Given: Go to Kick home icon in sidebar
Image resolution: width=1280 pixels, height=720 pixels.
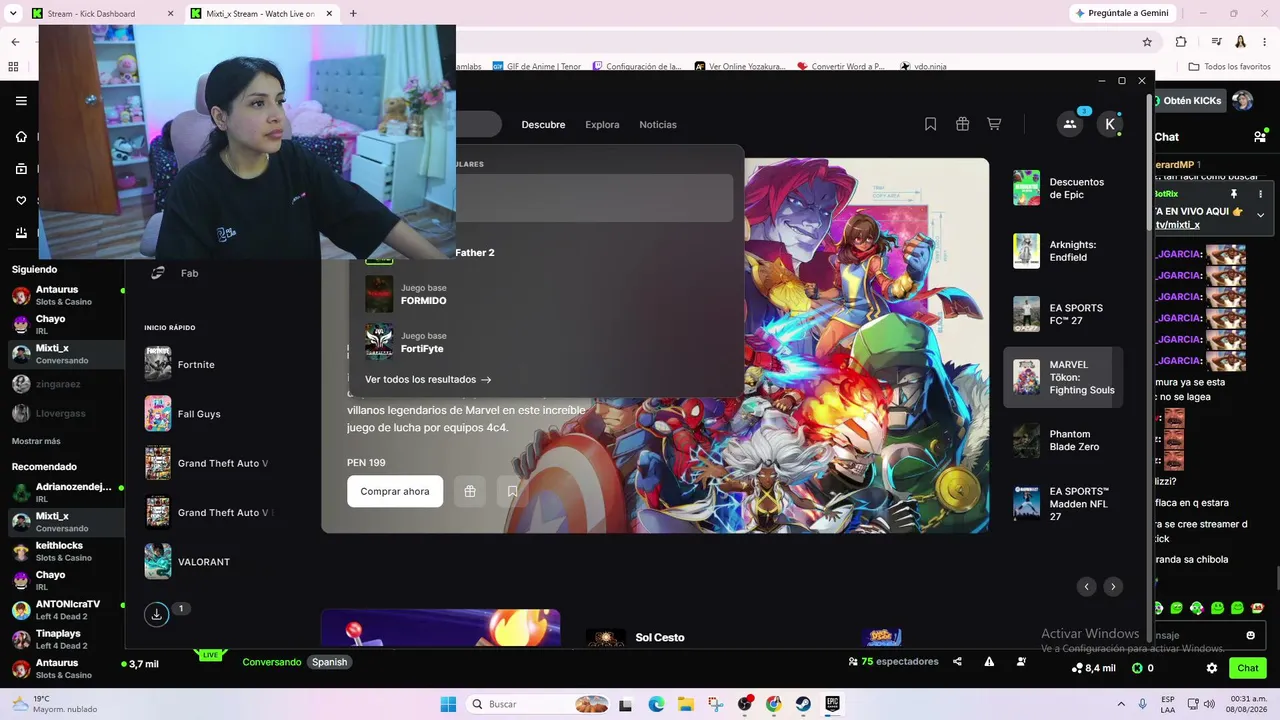Looking at the screenshot, I should coord(21,137).
